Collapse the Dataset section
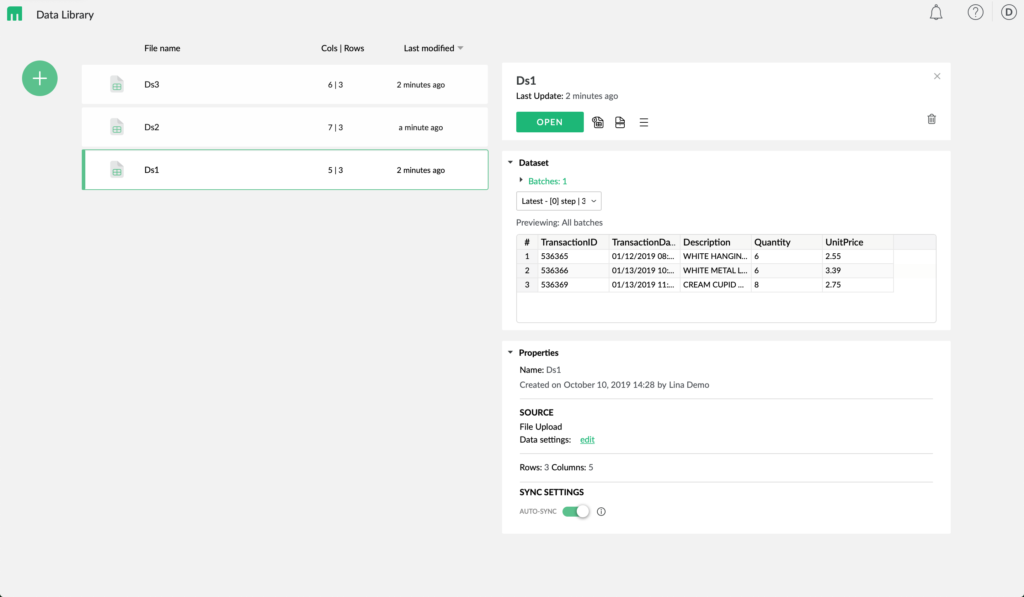The height and width of the screenshot is (597, 1024). pos(509,162)
